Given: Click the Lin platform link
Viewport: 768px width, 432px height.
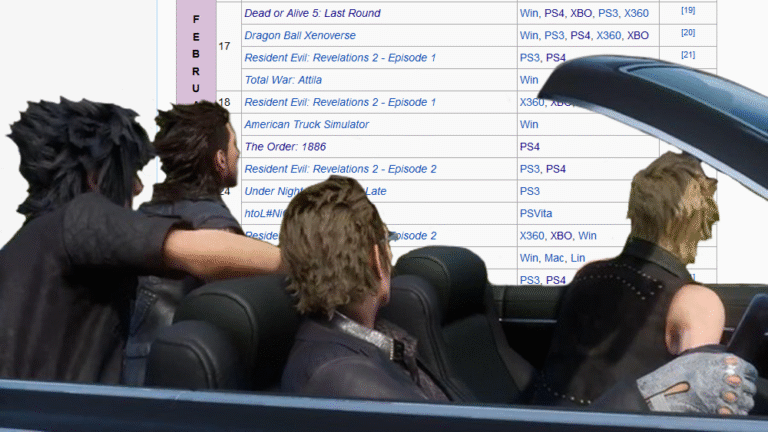Looking at the screenshot, I should [x=578, y=258].
